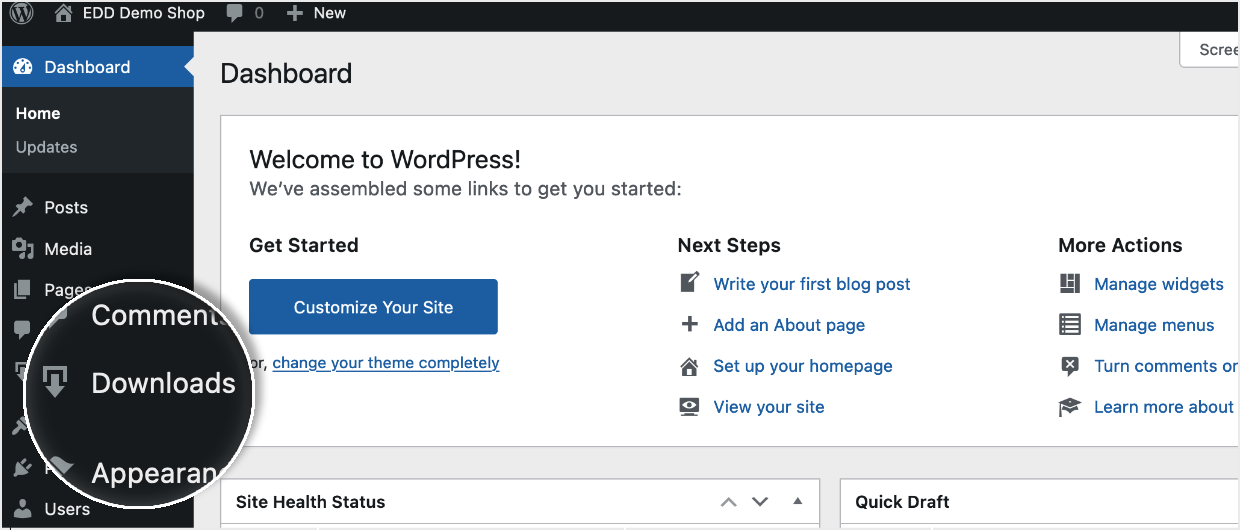Open the Write your first blog post link
This screenshot has height=530, width=1240.
[811, 284]
